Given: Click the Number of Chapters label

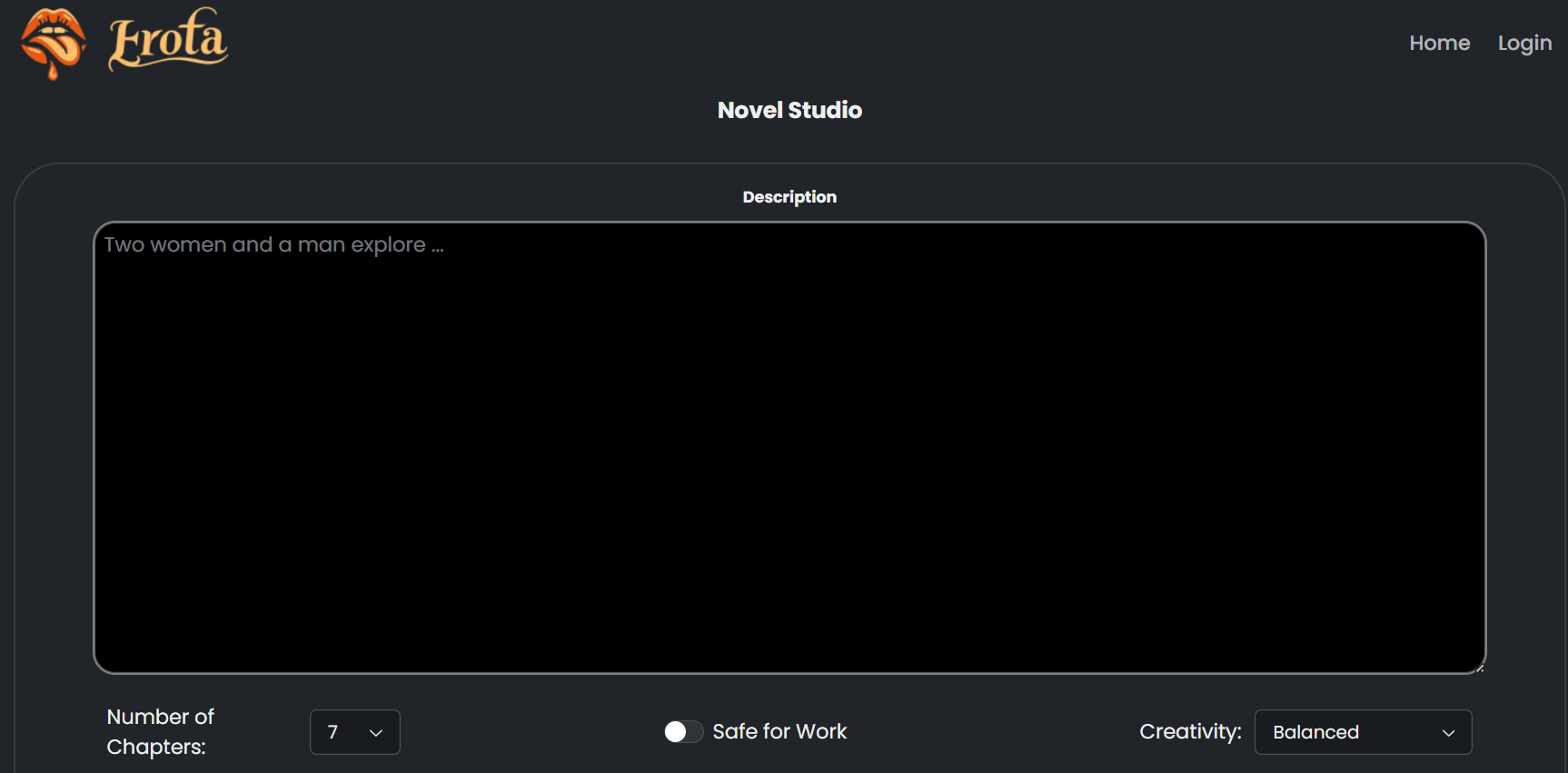Looking at the screenshot, I should click(161, 731).
